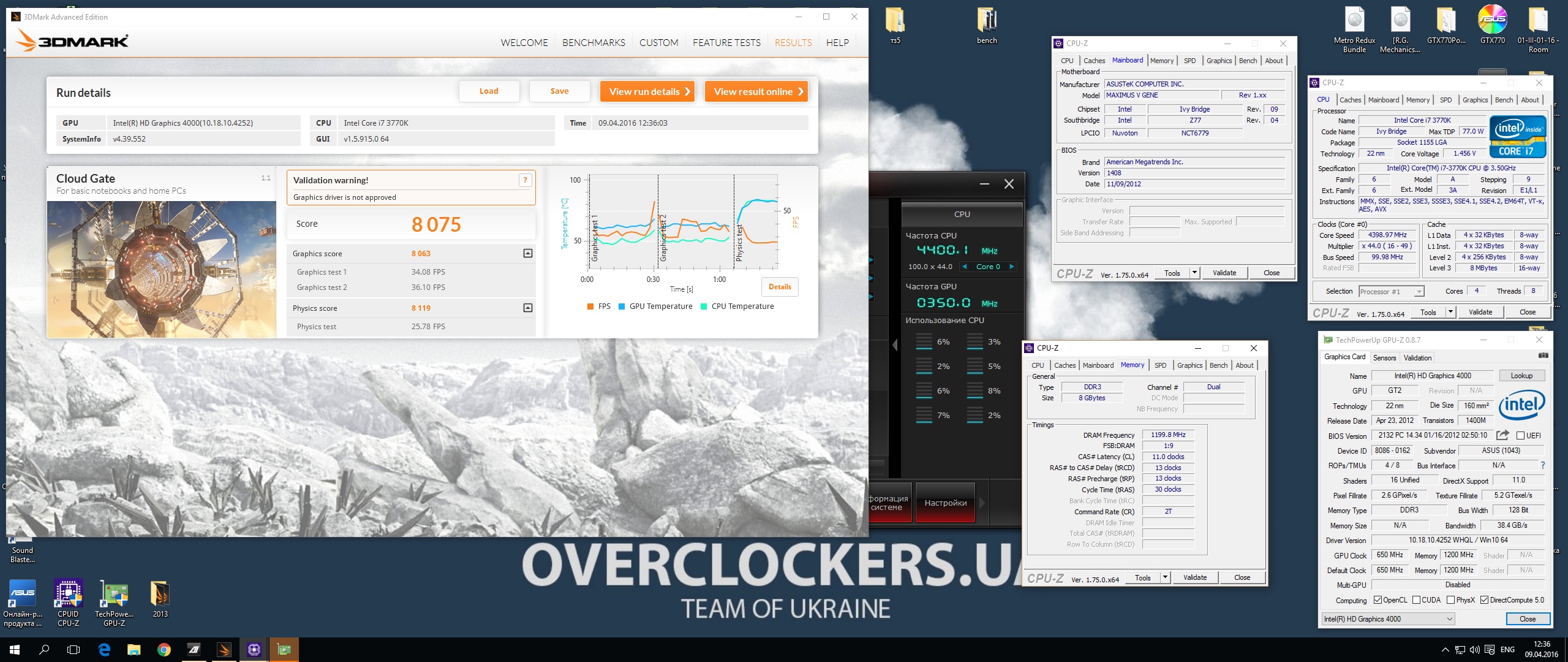Click next core arrow in monitor panel
The height and width of the screenshot is (662, 1568).
1011,267
